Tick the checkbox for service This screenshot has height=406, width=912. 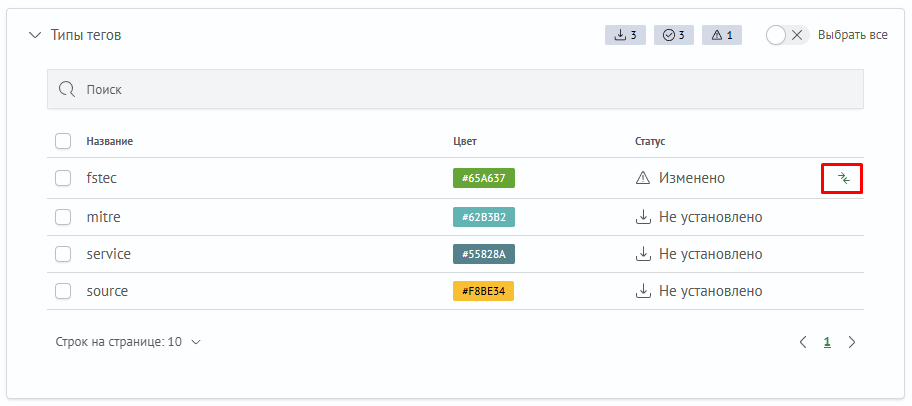(63, 254)
